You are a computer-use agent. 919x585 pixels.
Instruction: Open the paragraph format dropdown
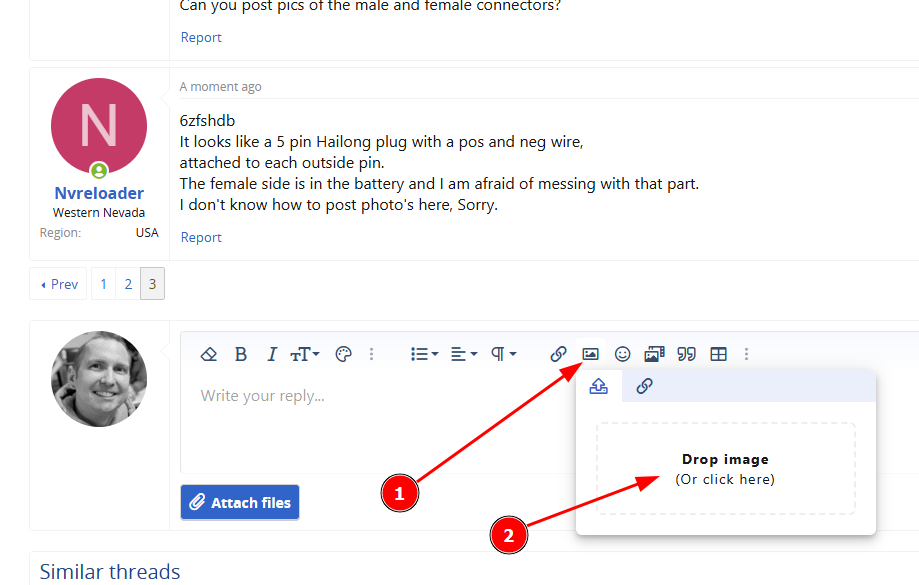[503, 354]
